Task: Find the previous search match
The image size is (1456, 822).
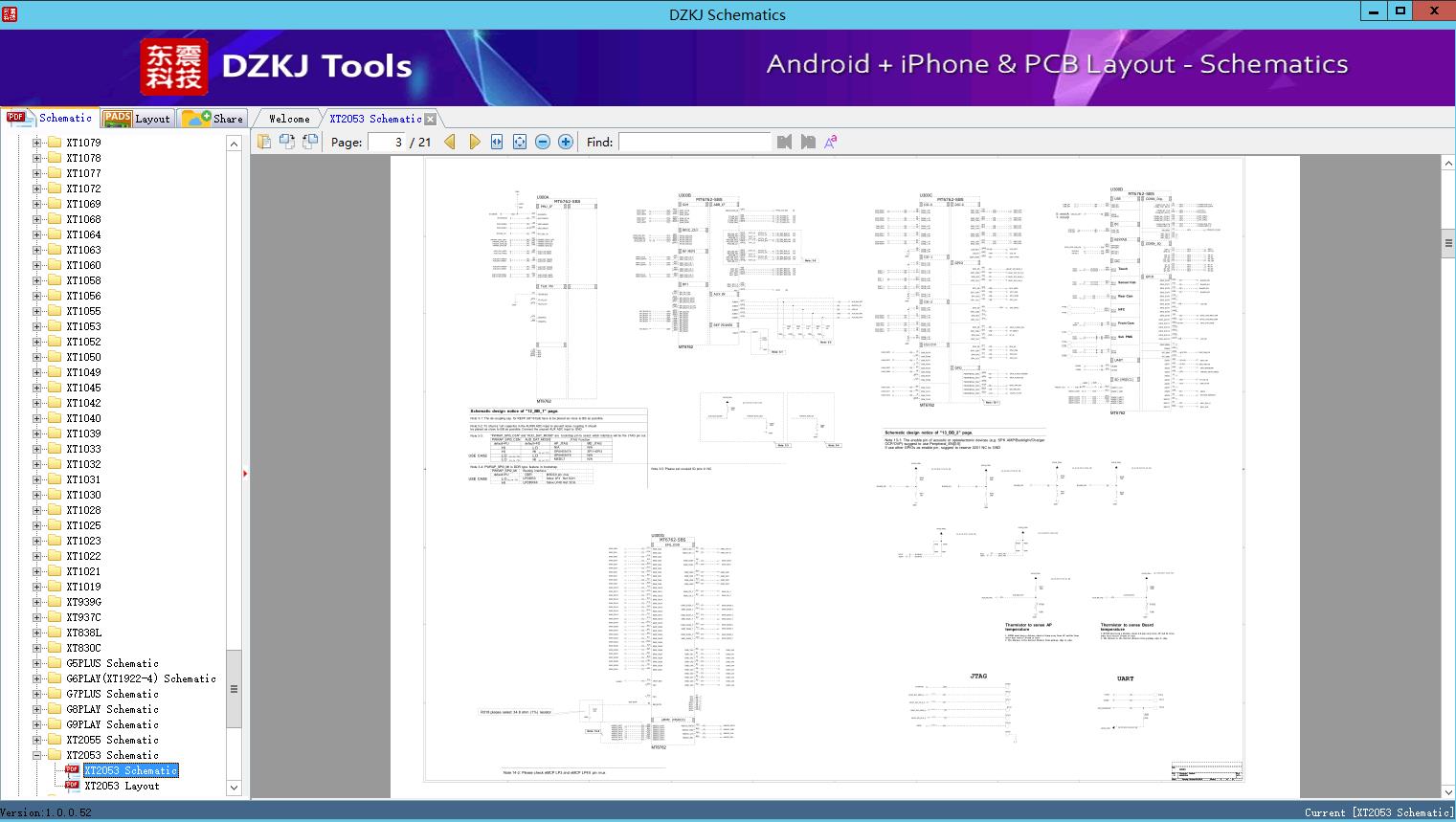Action: pyautogui.click(x=785, y=142)
